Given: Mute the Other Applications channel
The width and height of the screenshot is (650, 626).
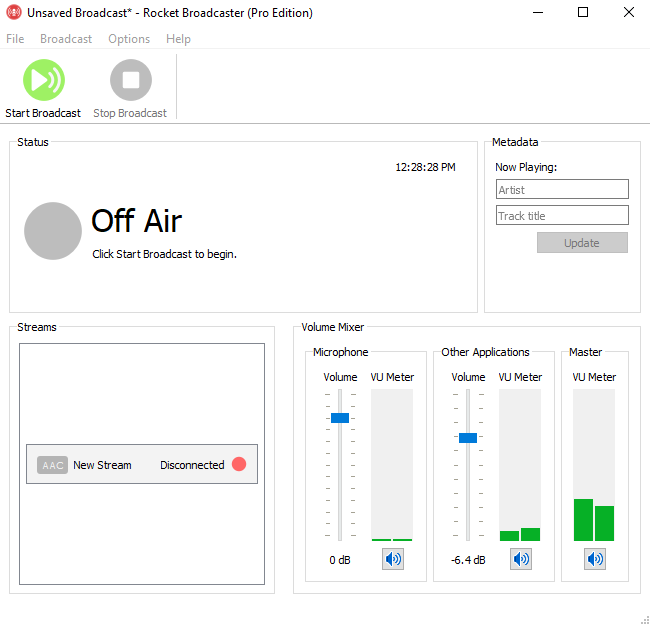Looking at the screenshot, I should [521, 559].
